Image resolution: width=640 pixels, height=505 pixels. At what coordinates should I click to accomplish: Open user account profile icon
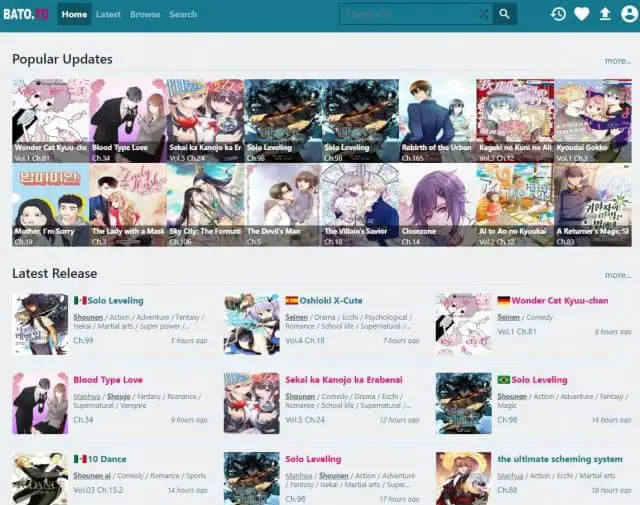tap(629, 14)
